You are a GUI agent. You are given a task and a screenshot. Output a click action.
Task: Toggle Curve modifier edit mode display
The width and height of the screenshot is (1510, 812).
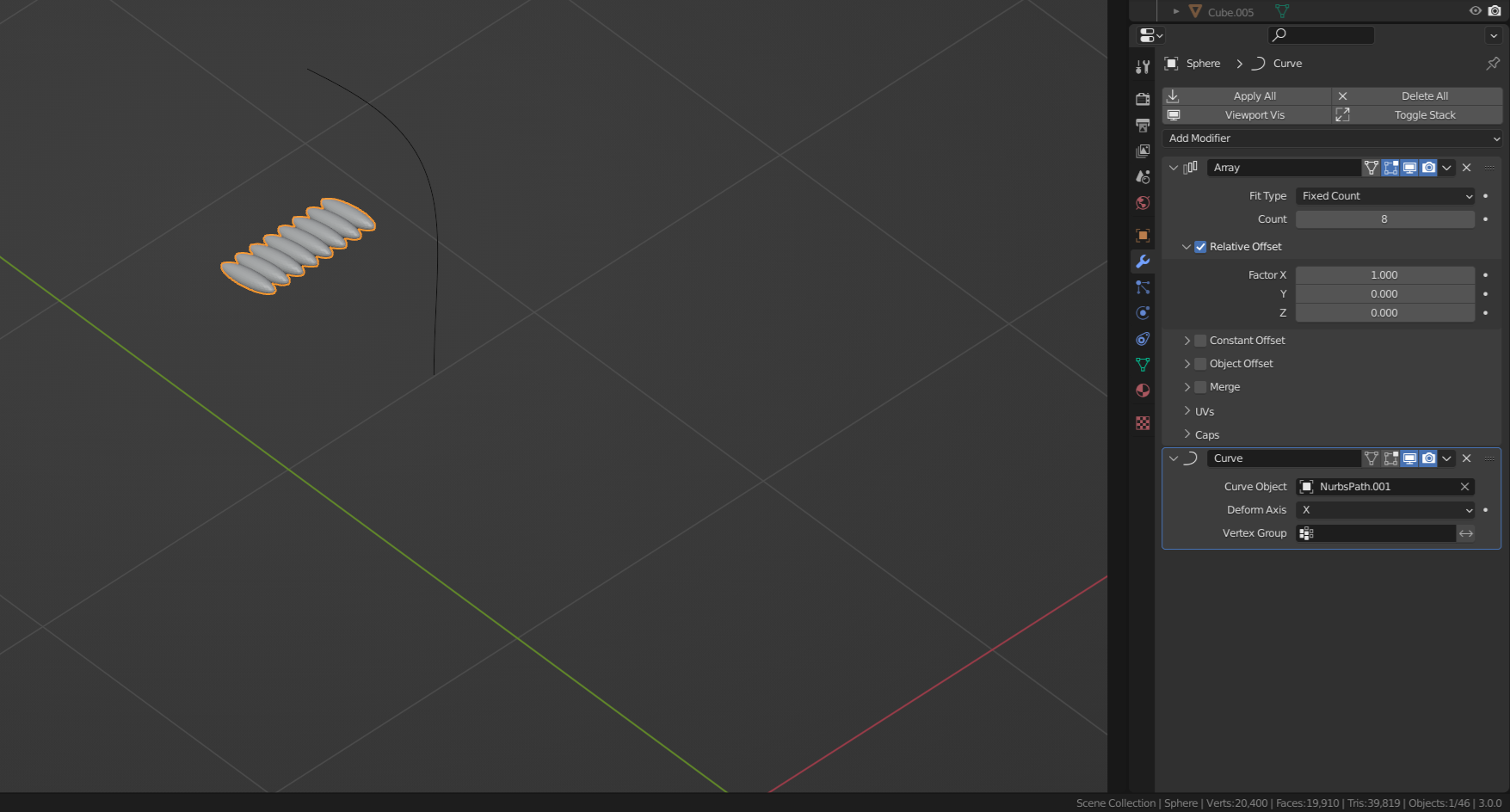(1390, 458)
